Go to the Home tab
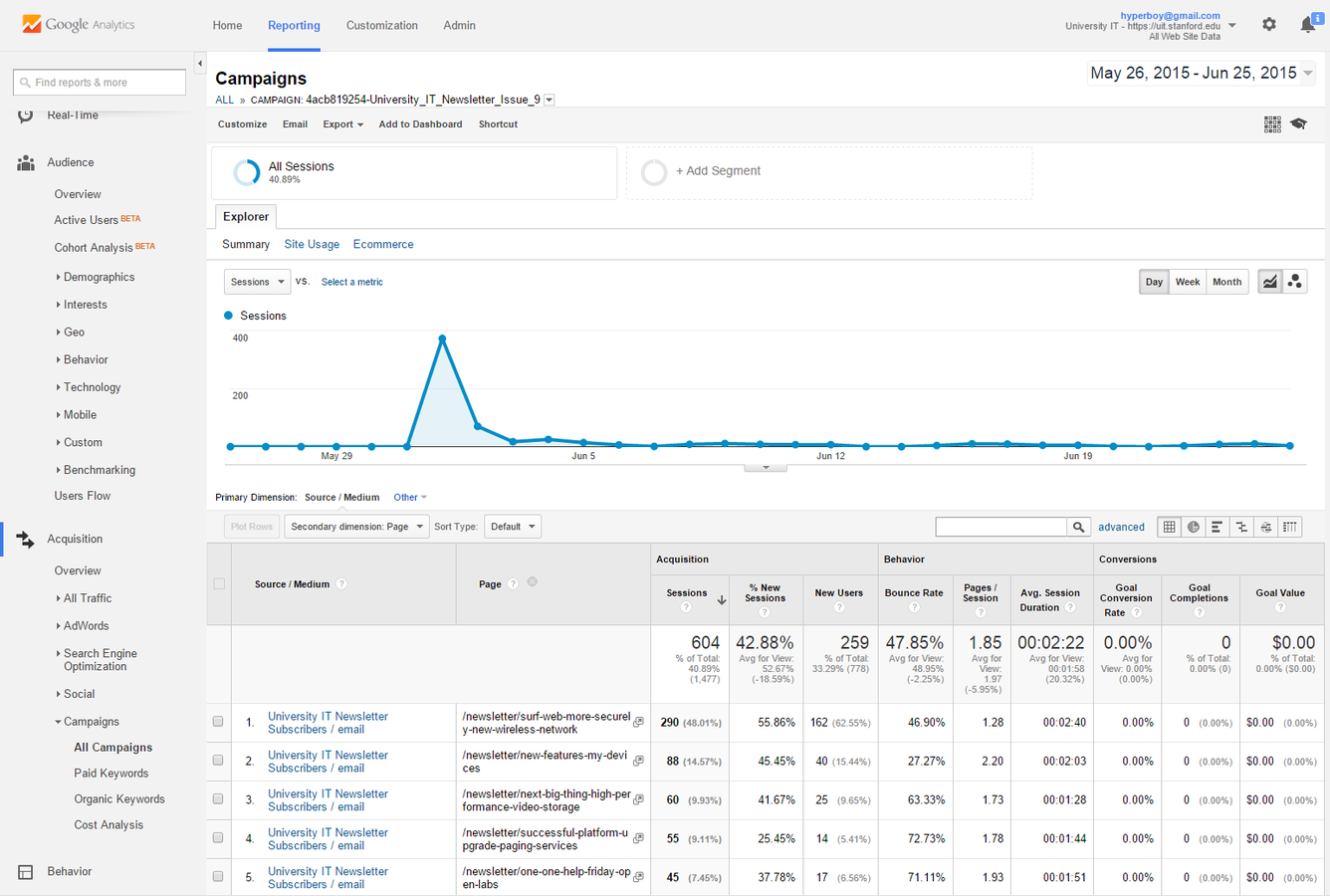Image resolution: width=1330 pixels, height=896 pixels. [227, 25]
